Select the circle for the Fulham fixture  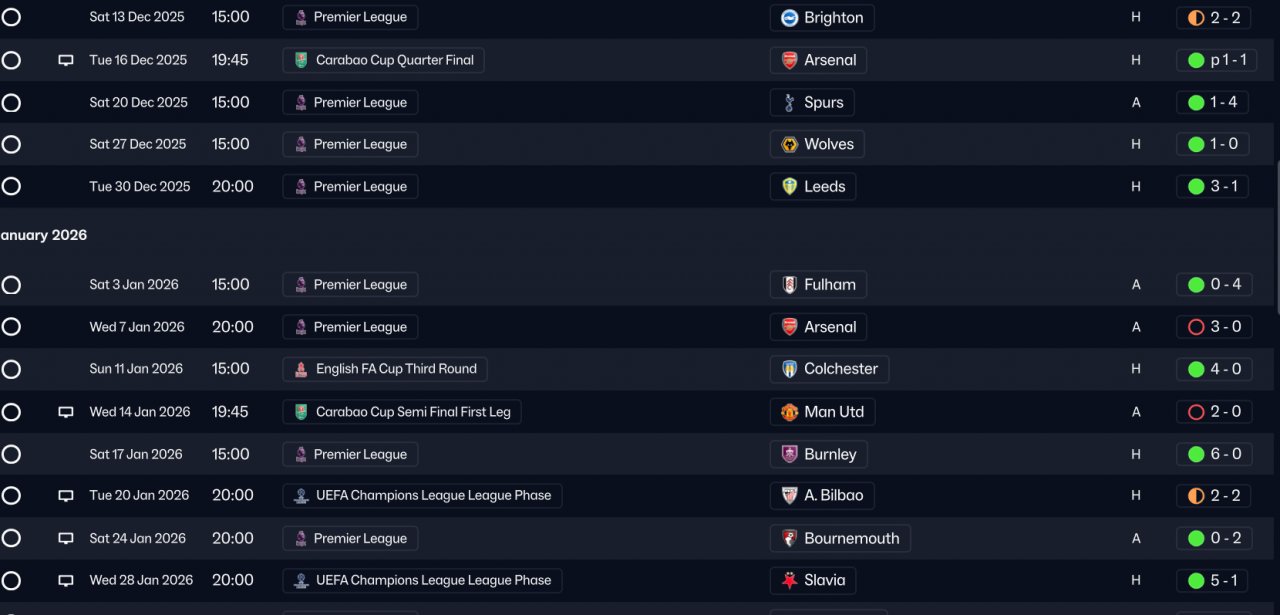coord(11,285)
